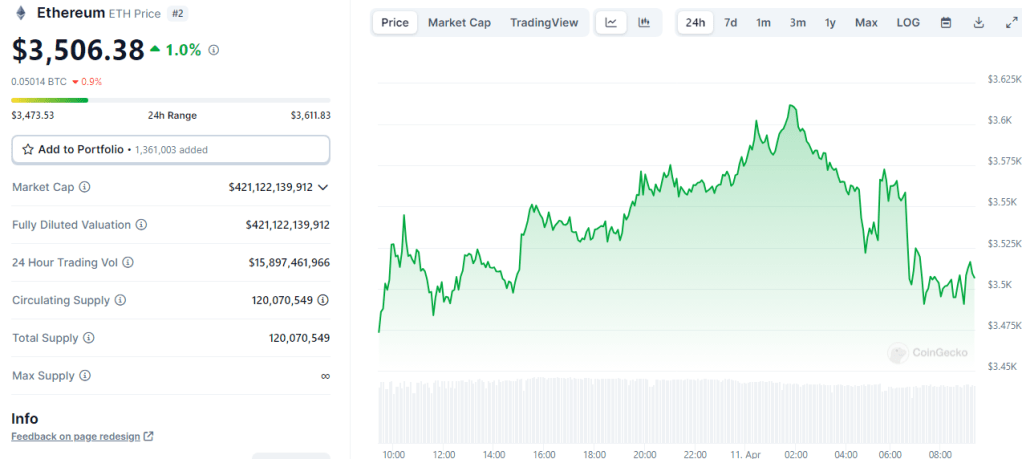Click info icon next to 24 Hour Trading Vol
This screenshot has width=1022, height=459.
tap(128, 263)
